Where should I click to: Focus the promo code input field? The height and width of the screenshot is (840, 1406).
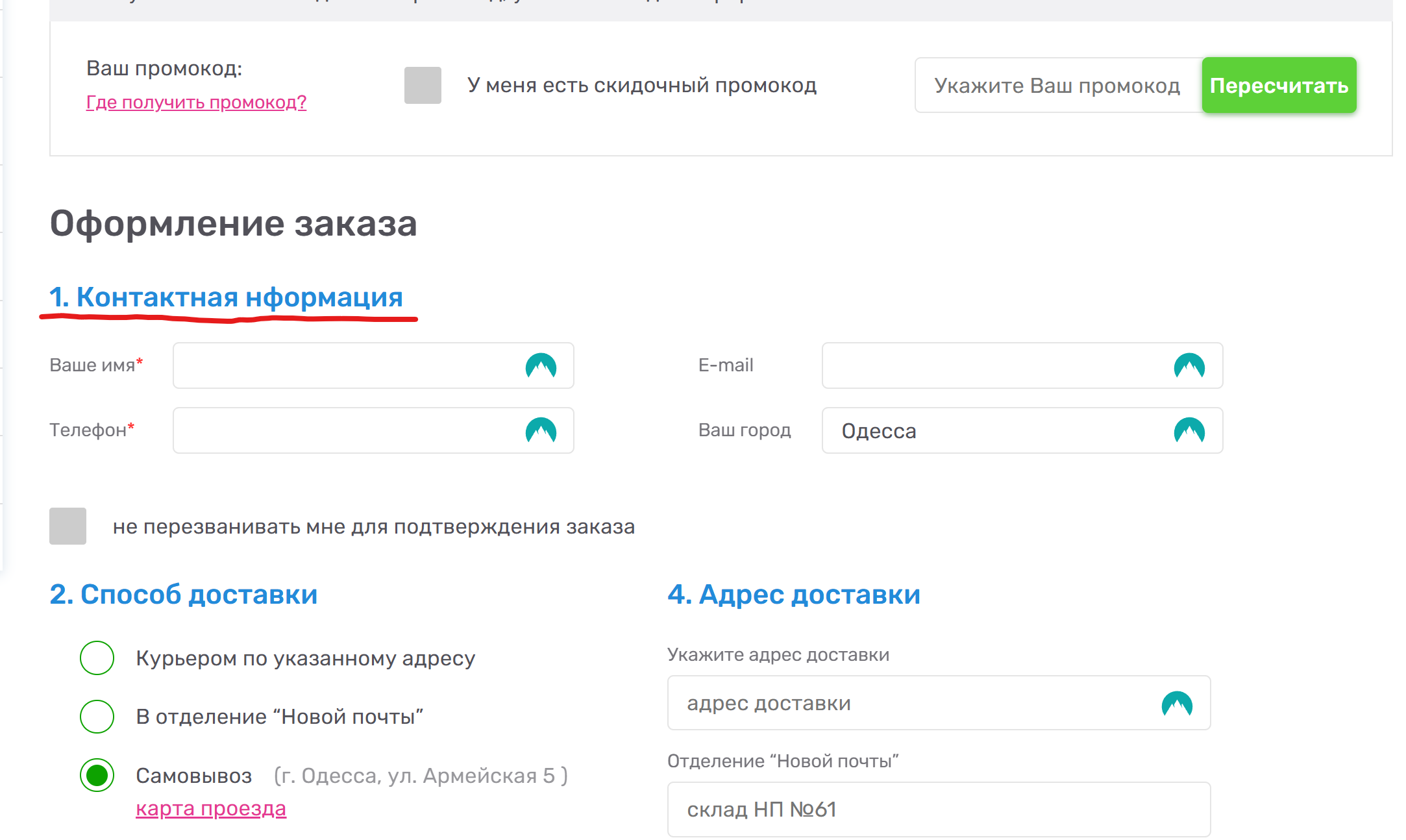tap(1057, 86)
